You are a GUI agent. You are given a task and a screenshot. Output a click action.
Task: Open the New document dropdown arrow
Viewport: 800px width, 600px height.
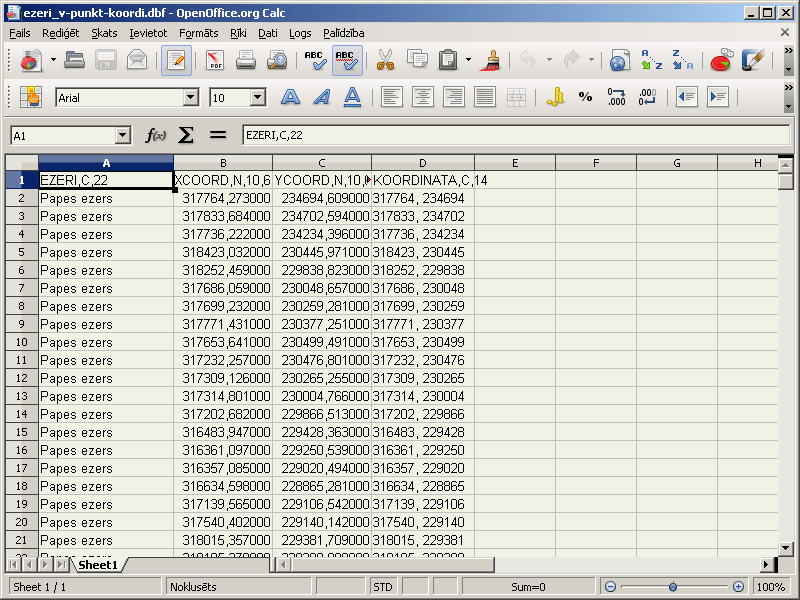click(x=53, y=60)
